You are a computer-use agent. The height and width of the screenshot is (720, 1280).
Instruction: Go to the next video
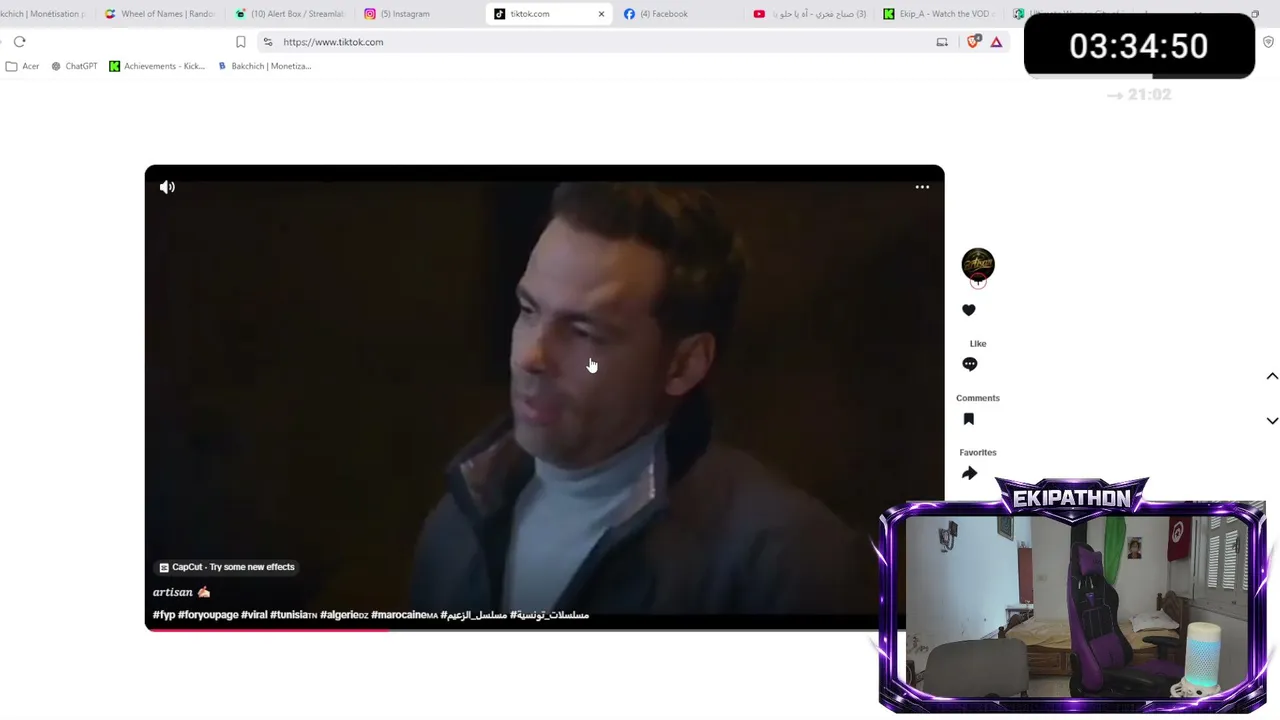pyautogui.click(x=1272, y=421)
